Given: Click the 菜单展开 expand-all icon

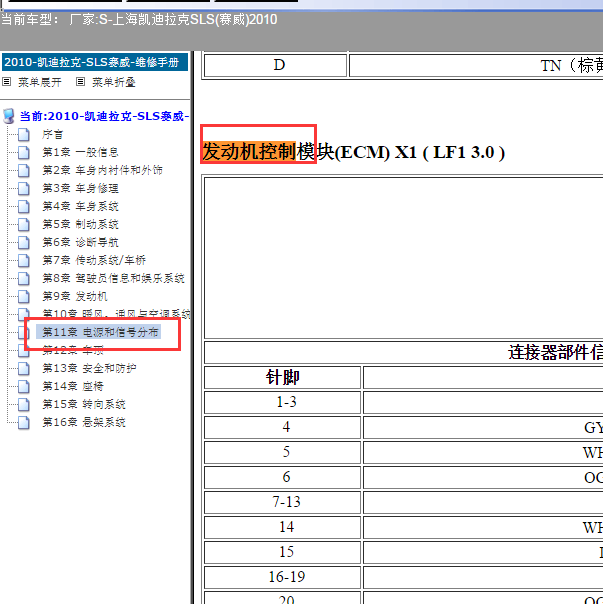Looking at the screenshot, I should pos(6,82).
